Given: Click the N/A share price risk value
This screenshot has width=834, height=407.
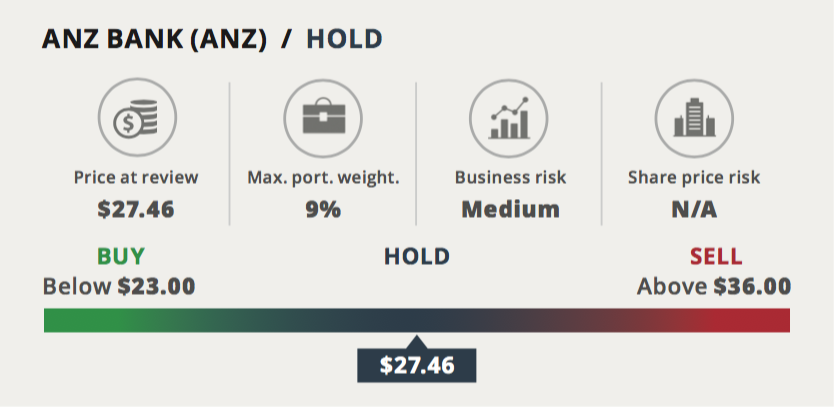Looking at the screenshot, I should click(694, 210).
